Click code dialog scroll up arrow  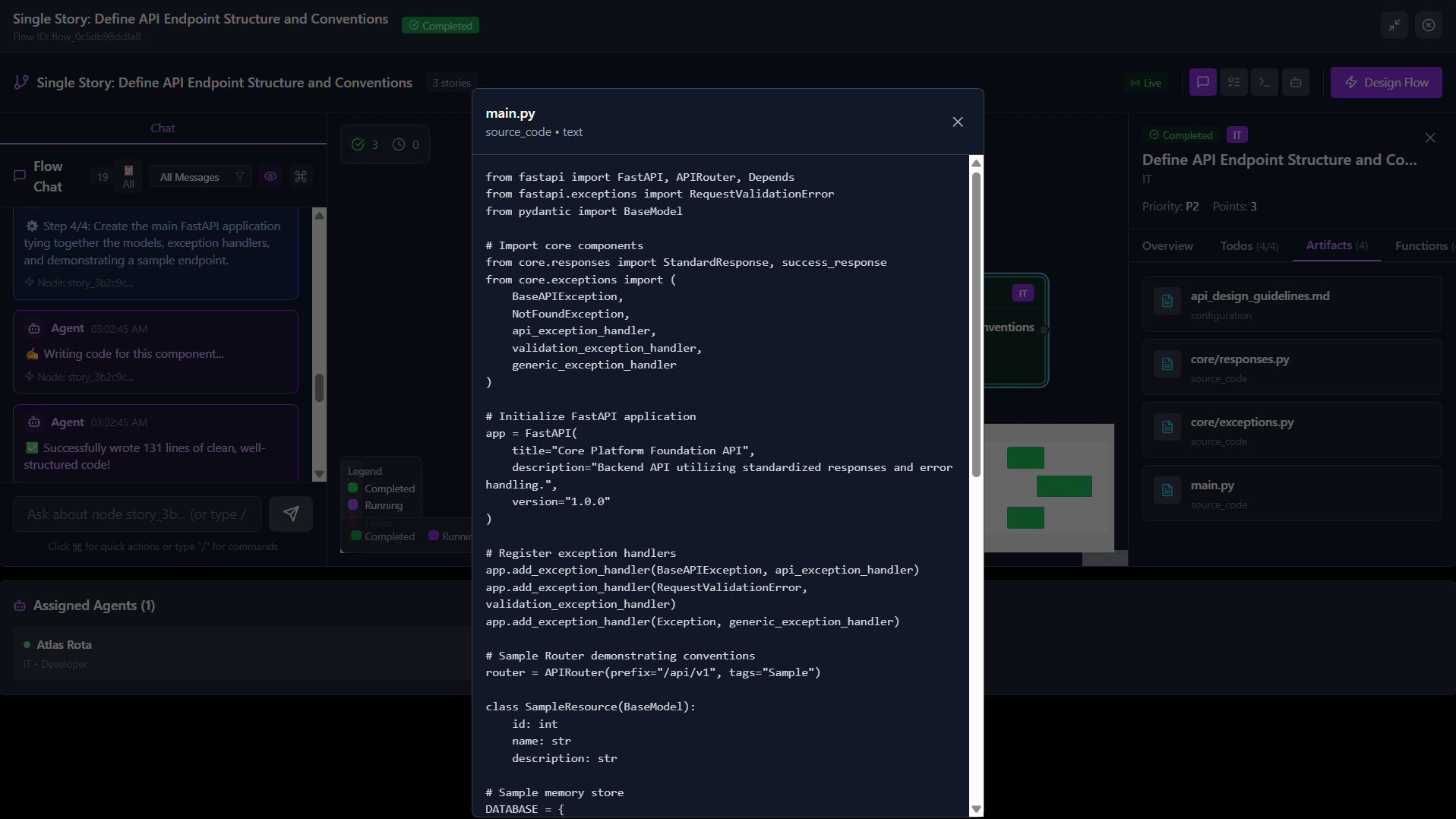pyautogui.click(x=976, y=163)
